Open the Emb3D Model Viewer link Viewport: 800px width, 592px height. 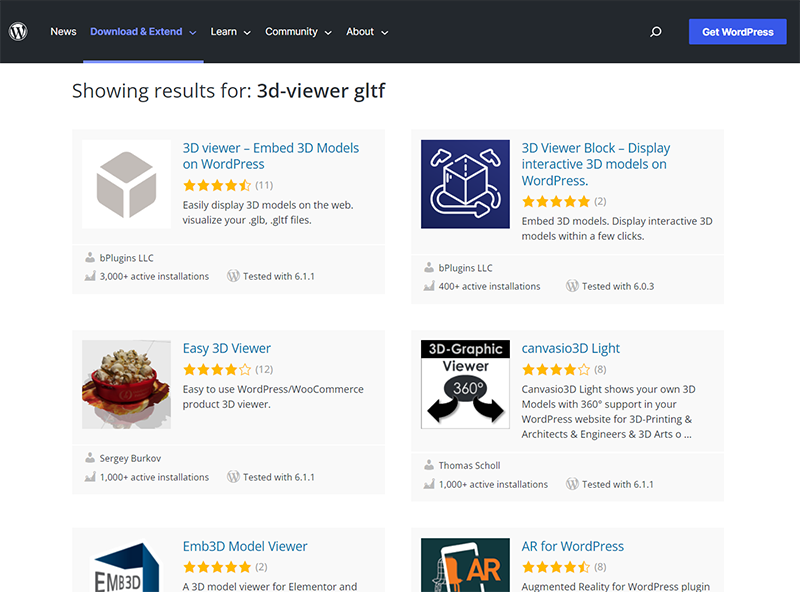(x=245, y=546)
